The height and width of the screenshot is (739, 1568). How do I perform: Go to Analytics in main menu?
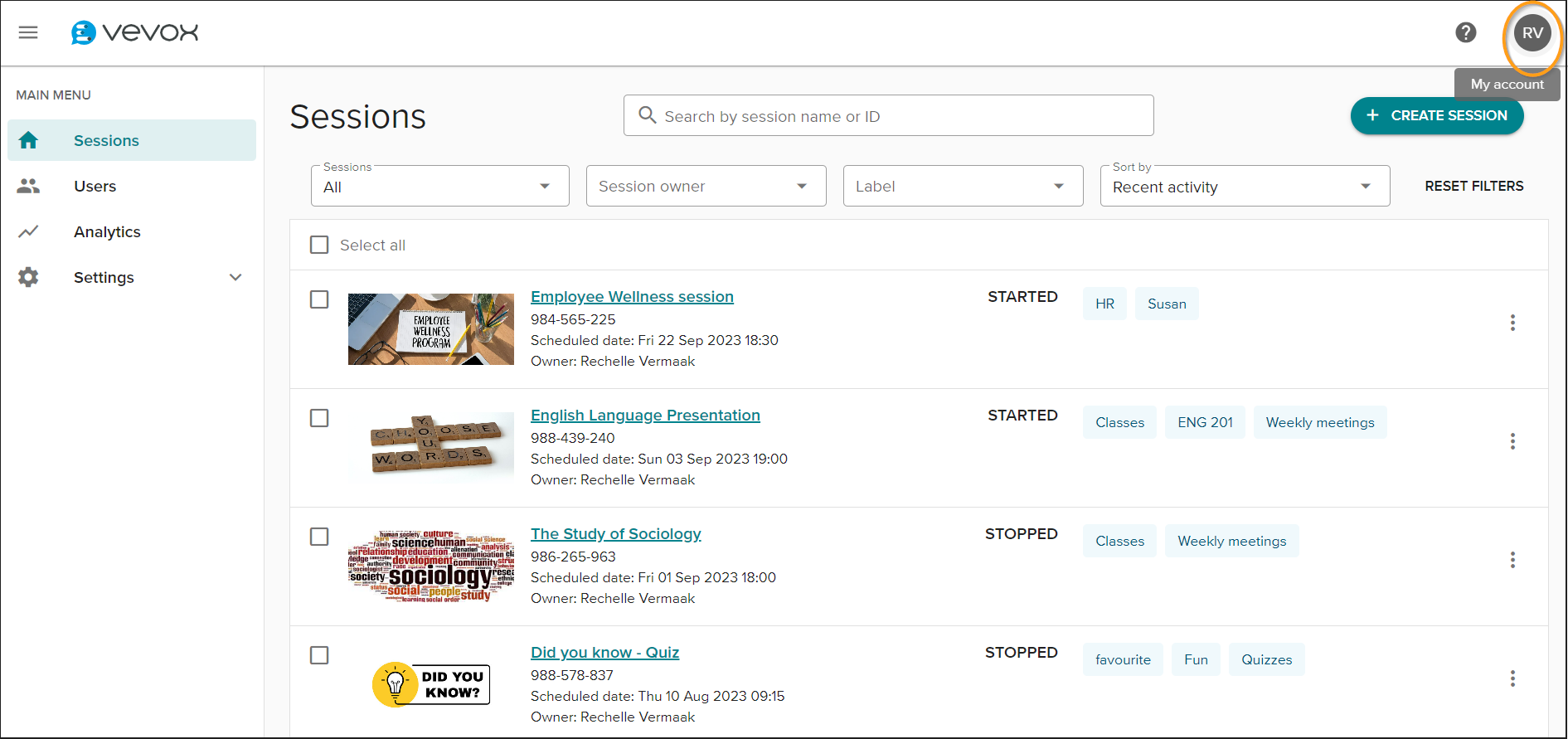click(x=132, y=231)
